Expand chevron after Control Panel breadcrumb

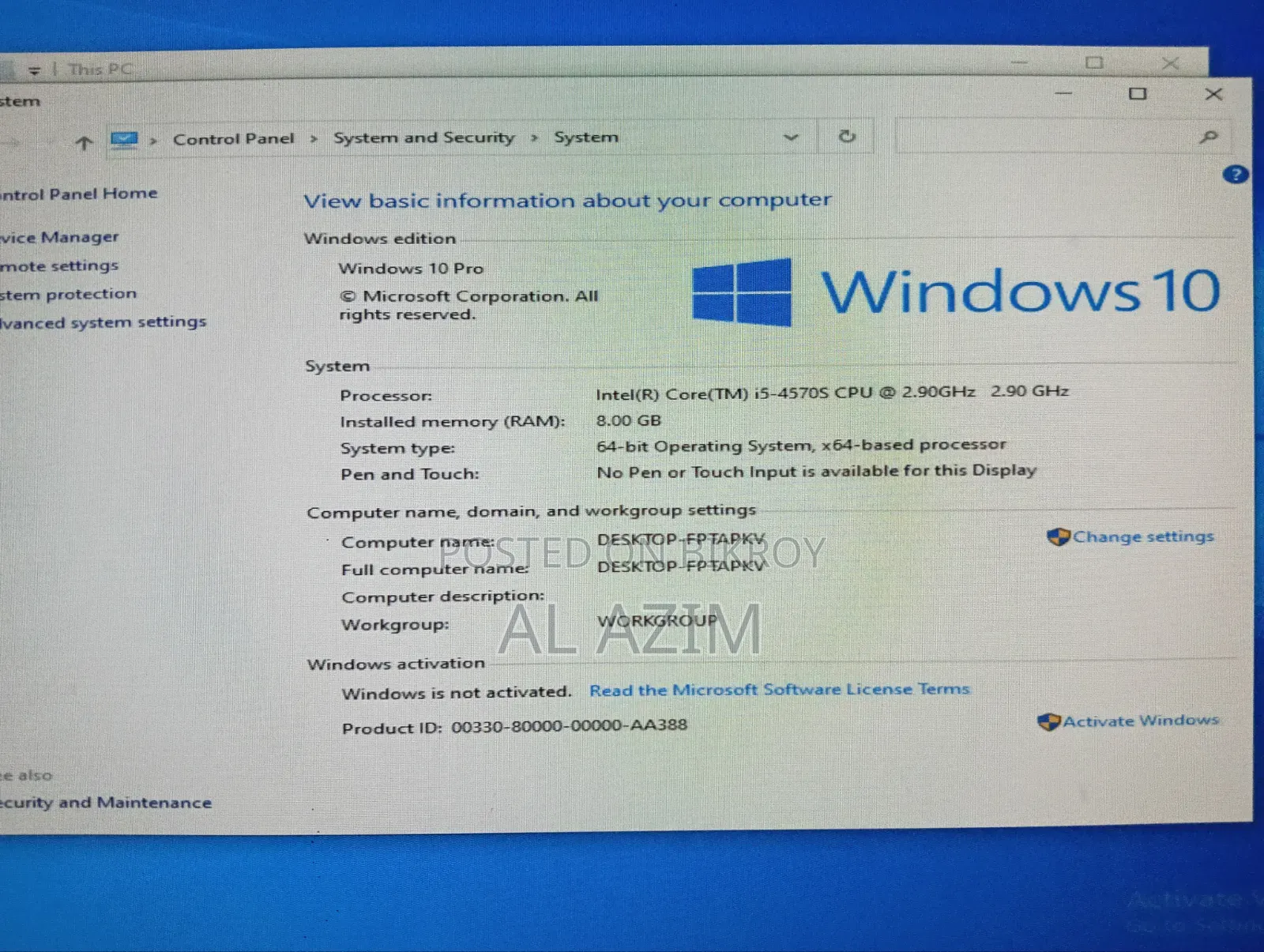coord(314,139)
